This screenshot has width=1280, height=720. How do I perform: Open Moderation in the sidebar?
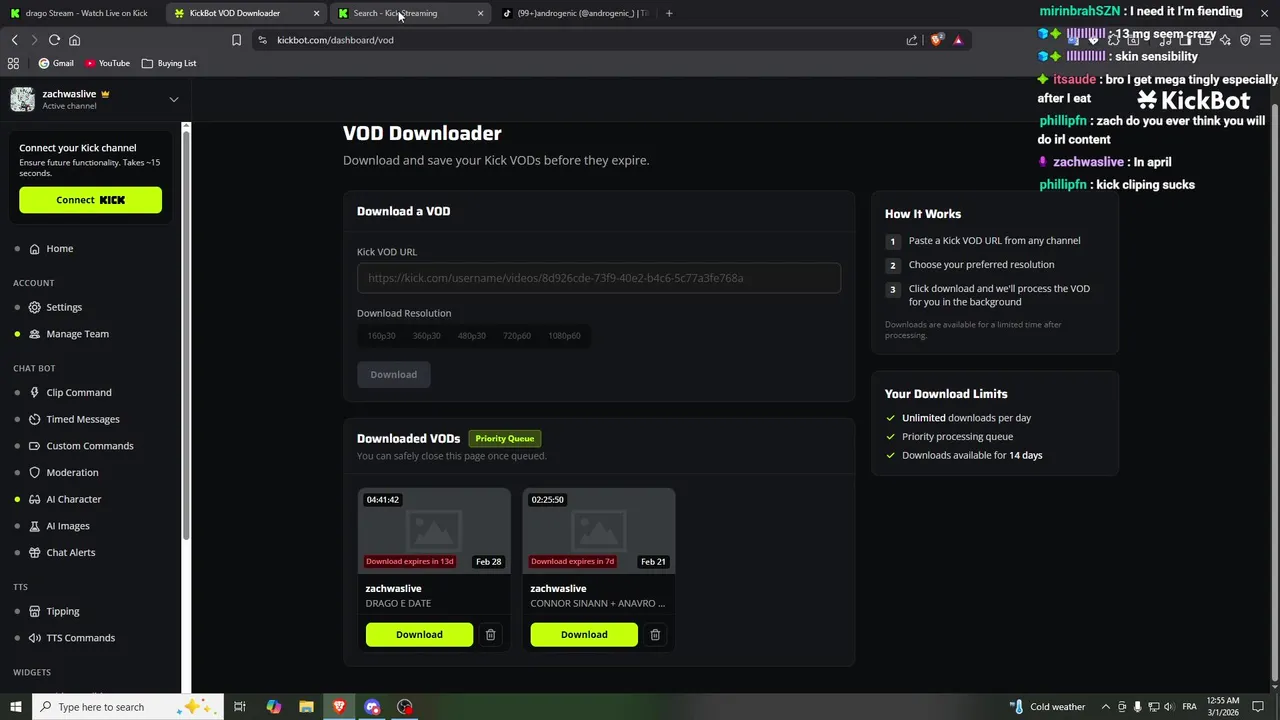pos(72,473)
